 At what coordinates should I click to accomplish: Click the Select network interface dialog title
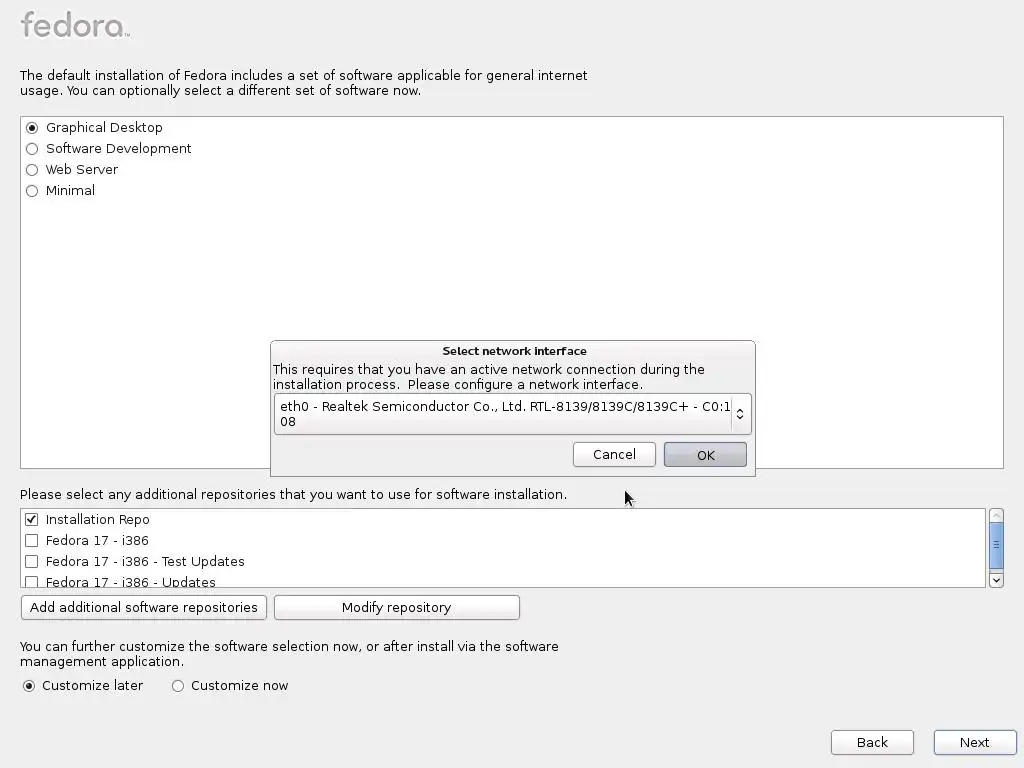click(514, 351)
